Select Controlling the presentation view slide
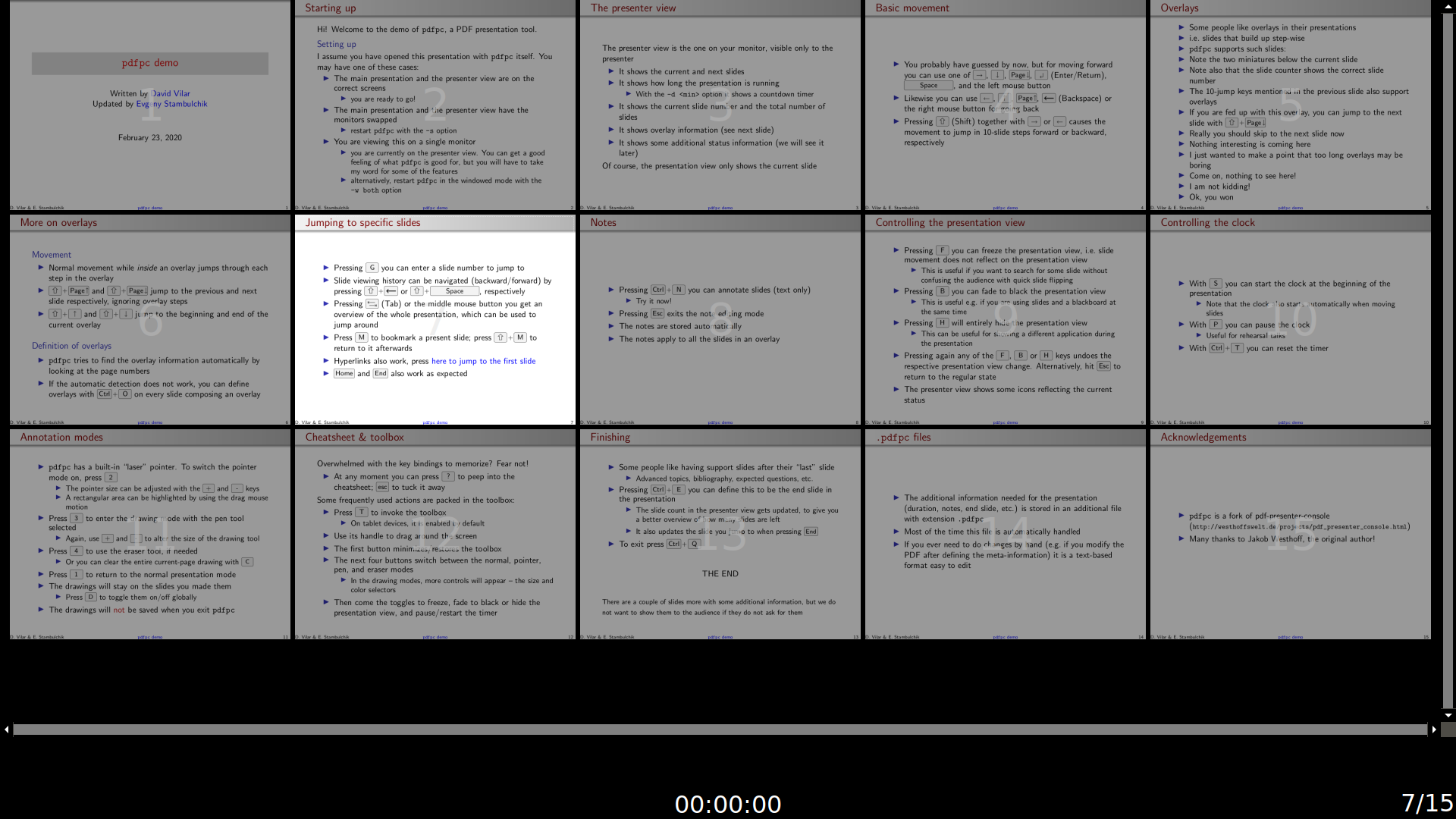Screen dimensions: 1456x819 click(1006, 320)
